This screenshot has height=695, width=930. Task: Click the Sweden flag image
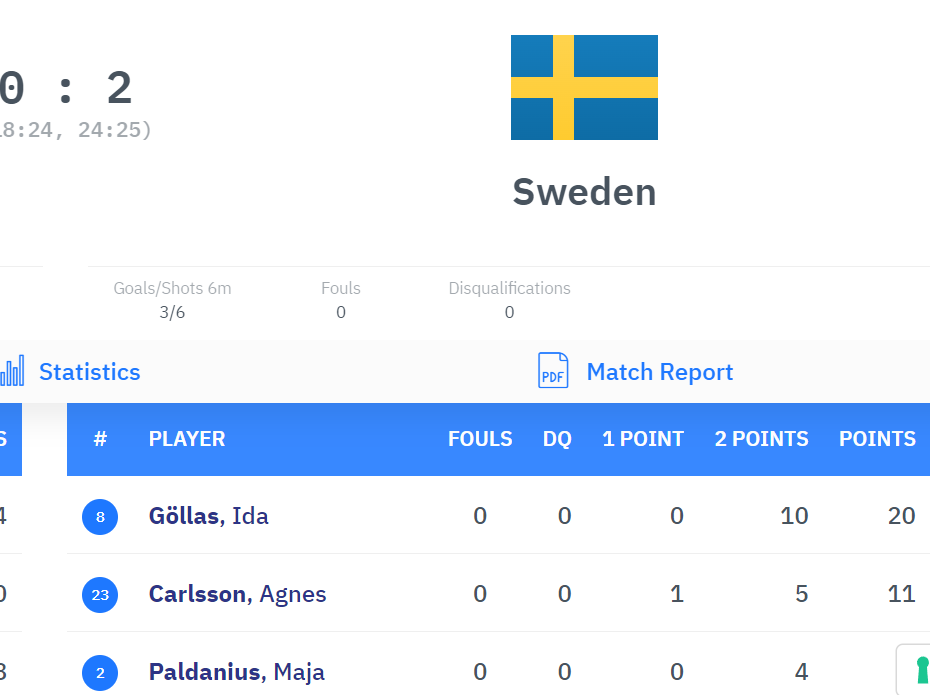(584, 88)
